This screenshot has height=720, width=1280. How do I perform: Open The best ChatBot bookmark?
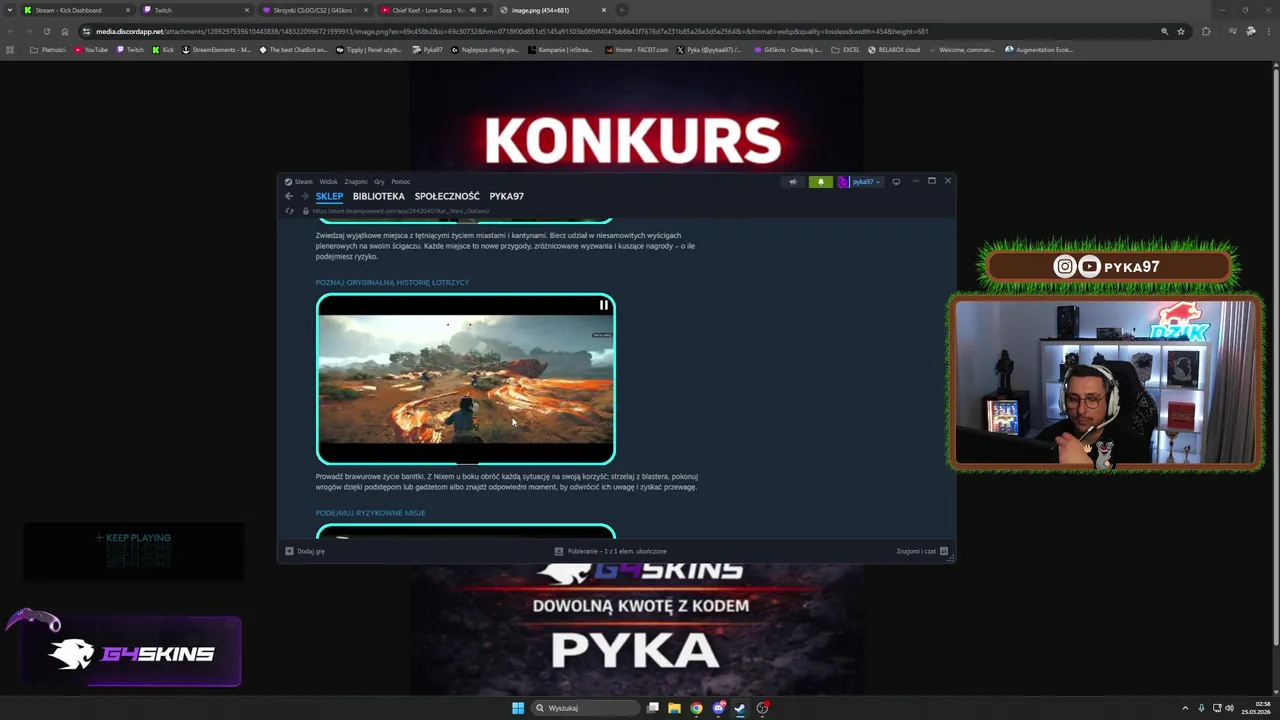click(293, 49)
